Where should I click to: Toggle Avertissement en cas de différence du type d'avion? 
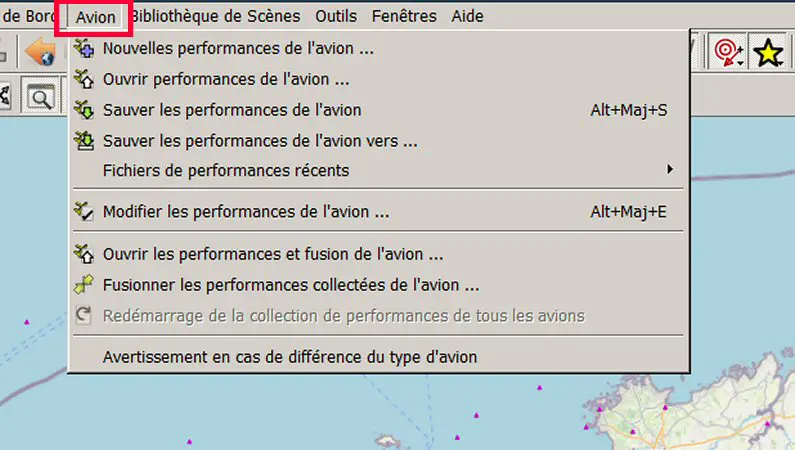pyautogui.click(x=289, y=357)
